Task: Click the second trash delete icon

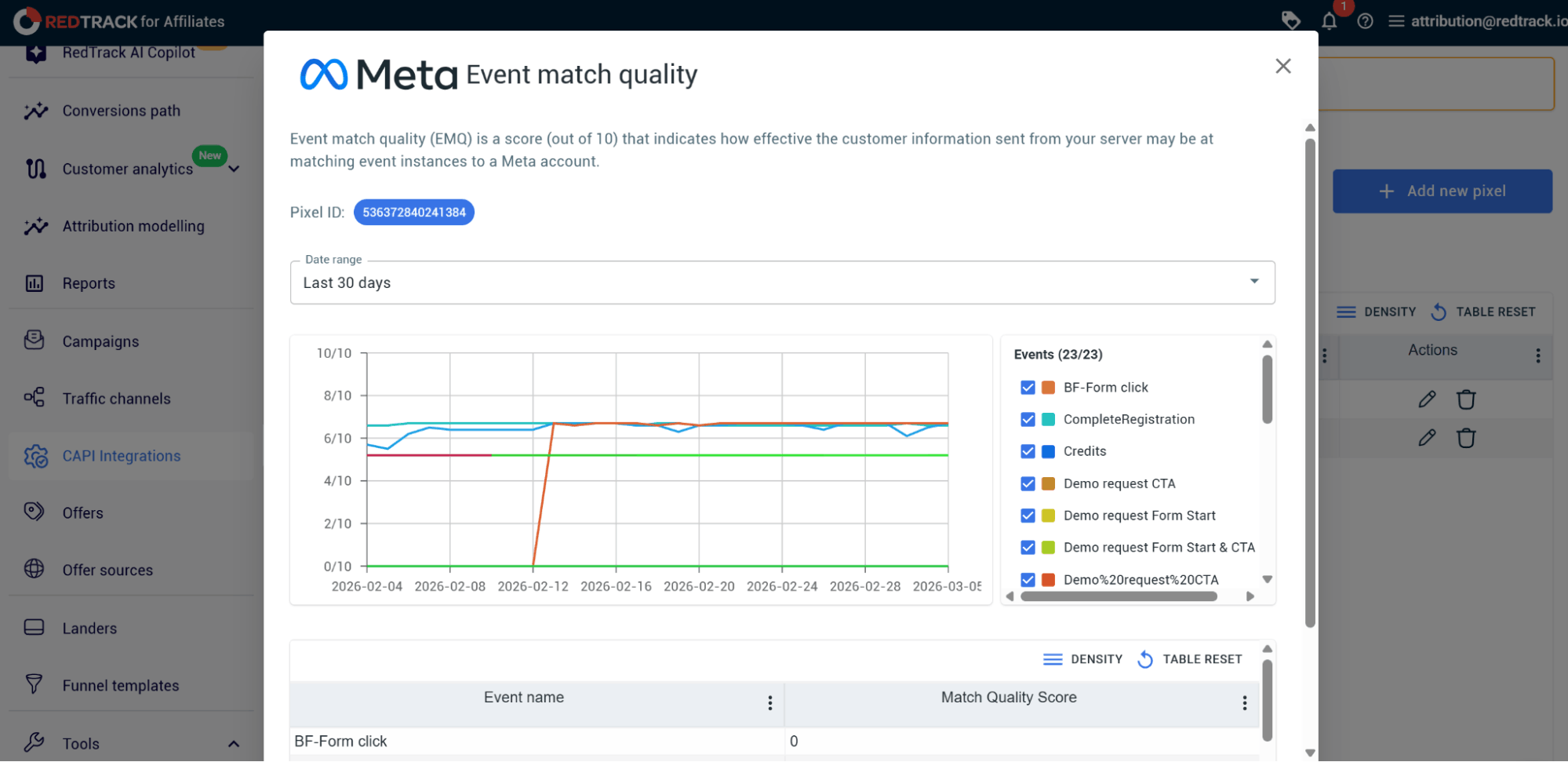Action: click(1466, 438)
